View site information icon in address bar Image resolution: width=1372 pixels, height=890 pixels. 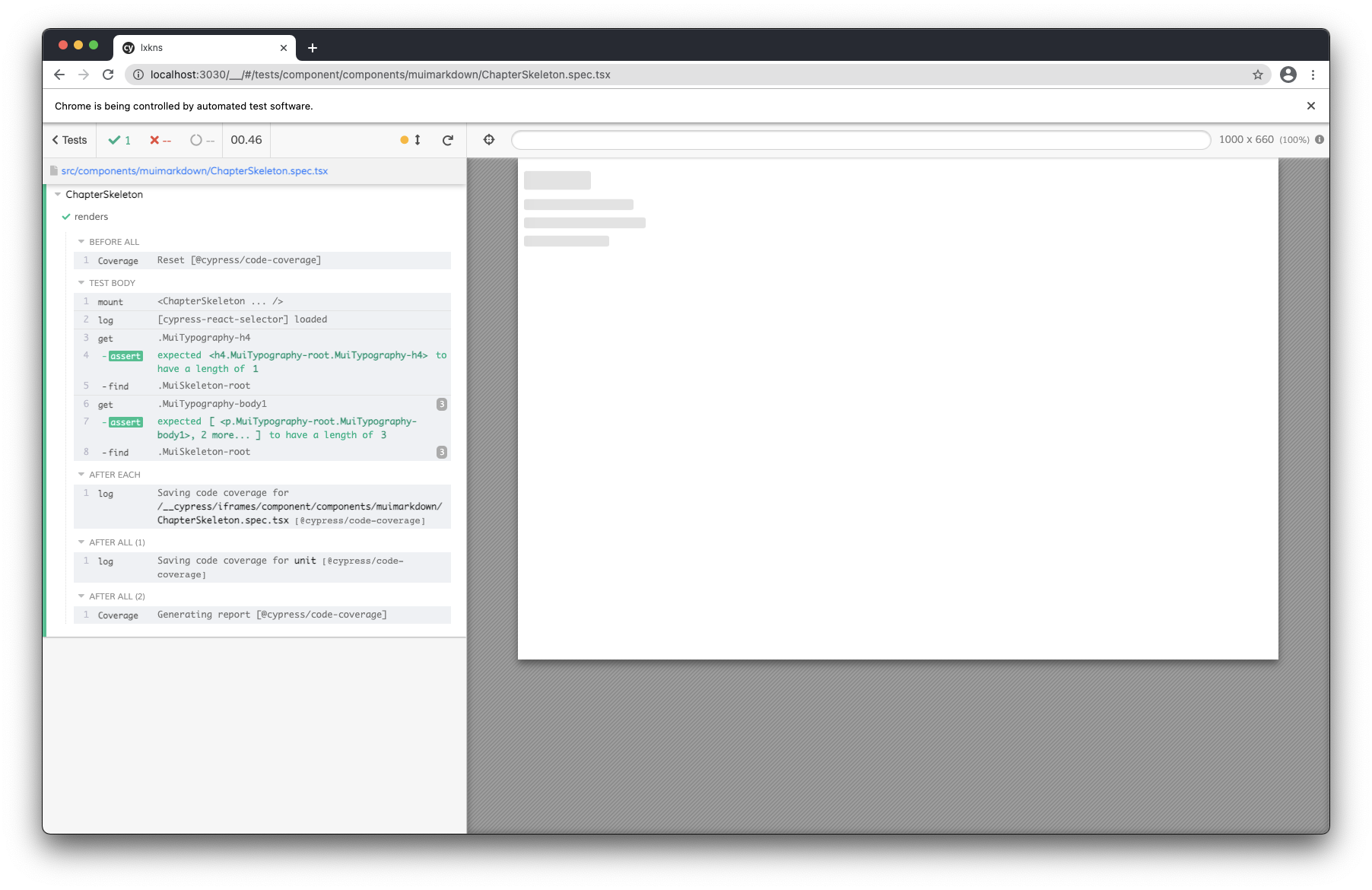coord(138,75)
